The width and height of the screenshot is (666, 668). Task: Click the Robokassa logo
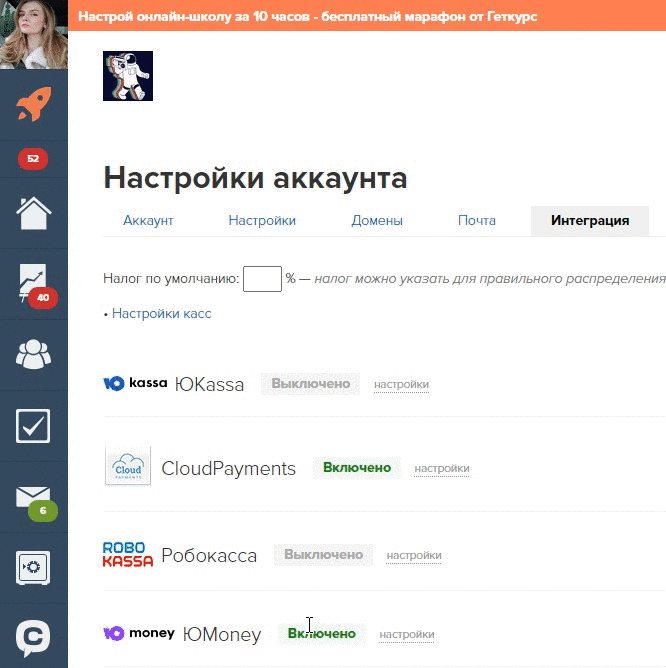tap(128, 554)
